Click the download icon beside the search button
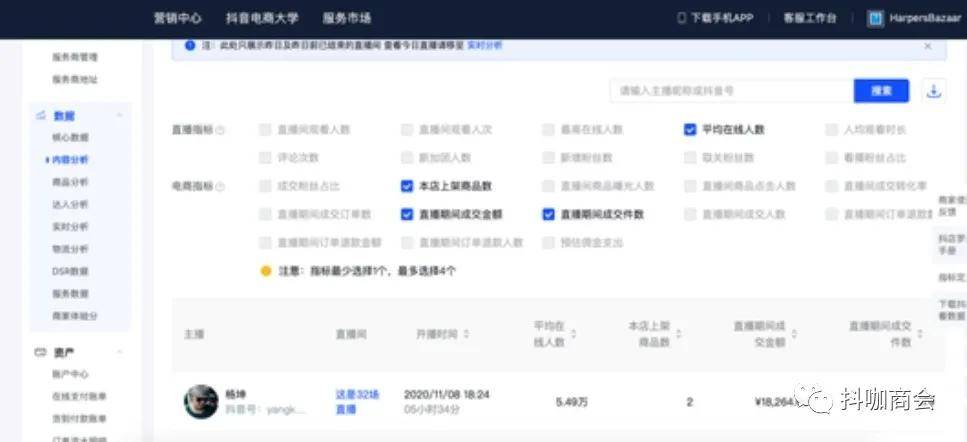The height and width of the screenshot is (442, 967). 934,91
